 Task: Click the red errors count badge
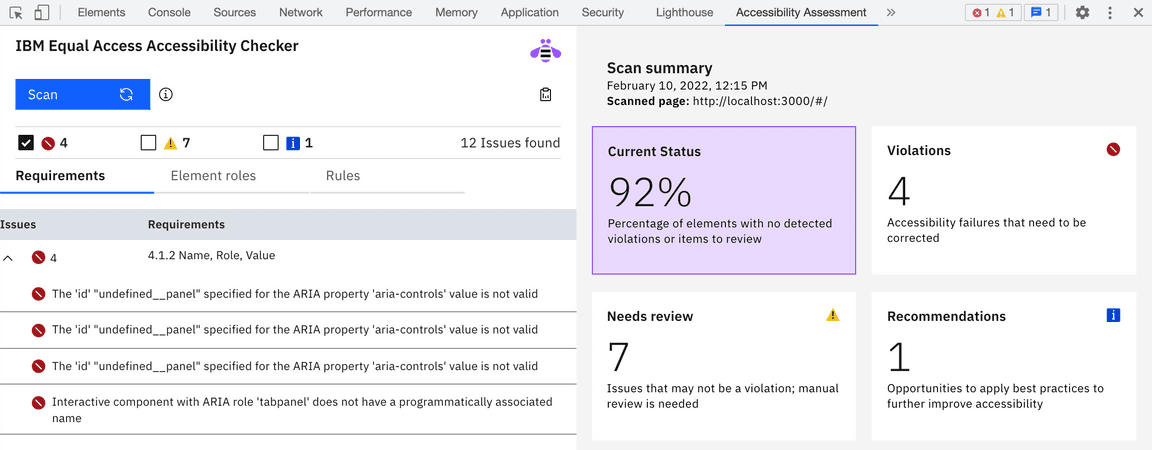[x=981, y=12]
